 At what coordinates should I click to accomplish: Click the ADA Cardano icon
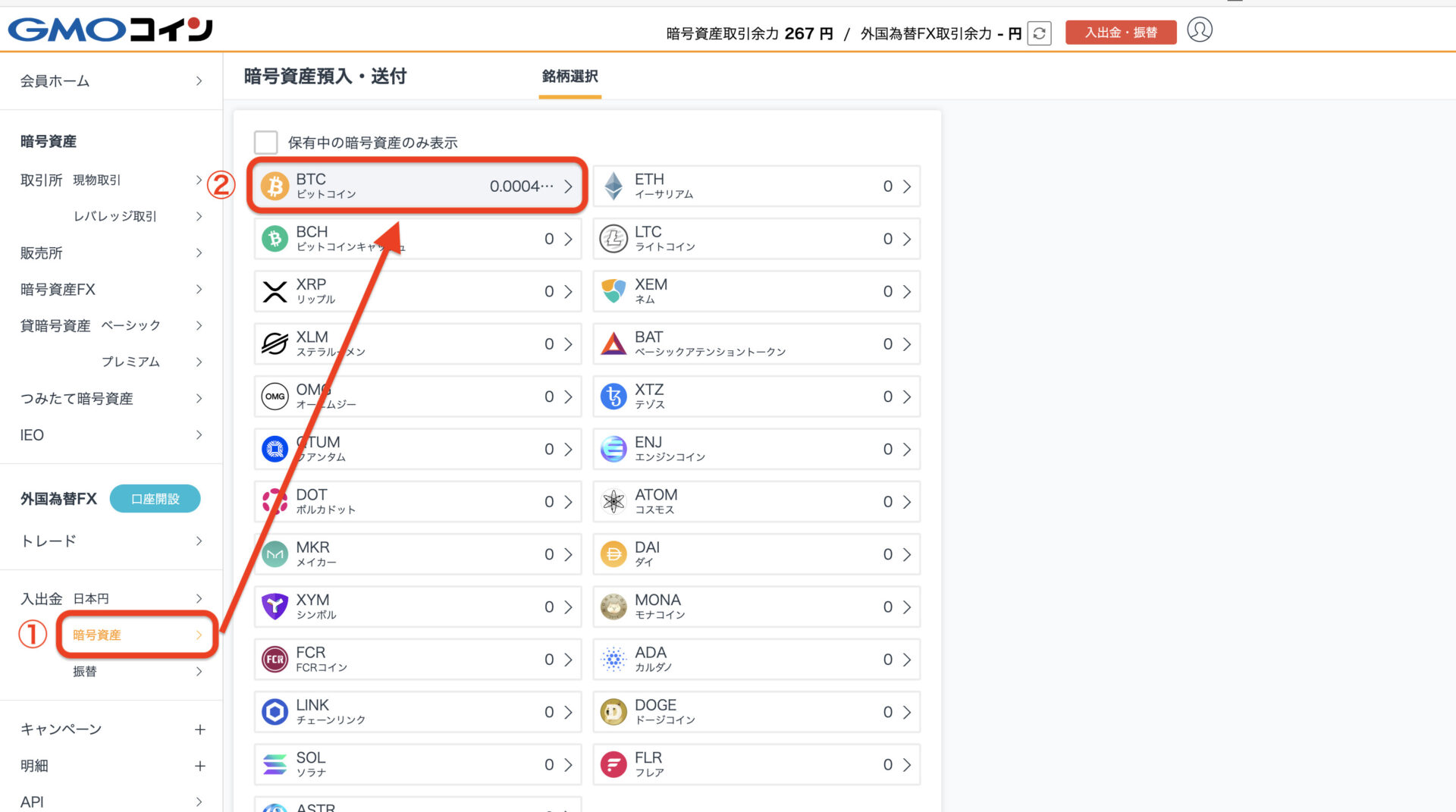click(613, 659)
